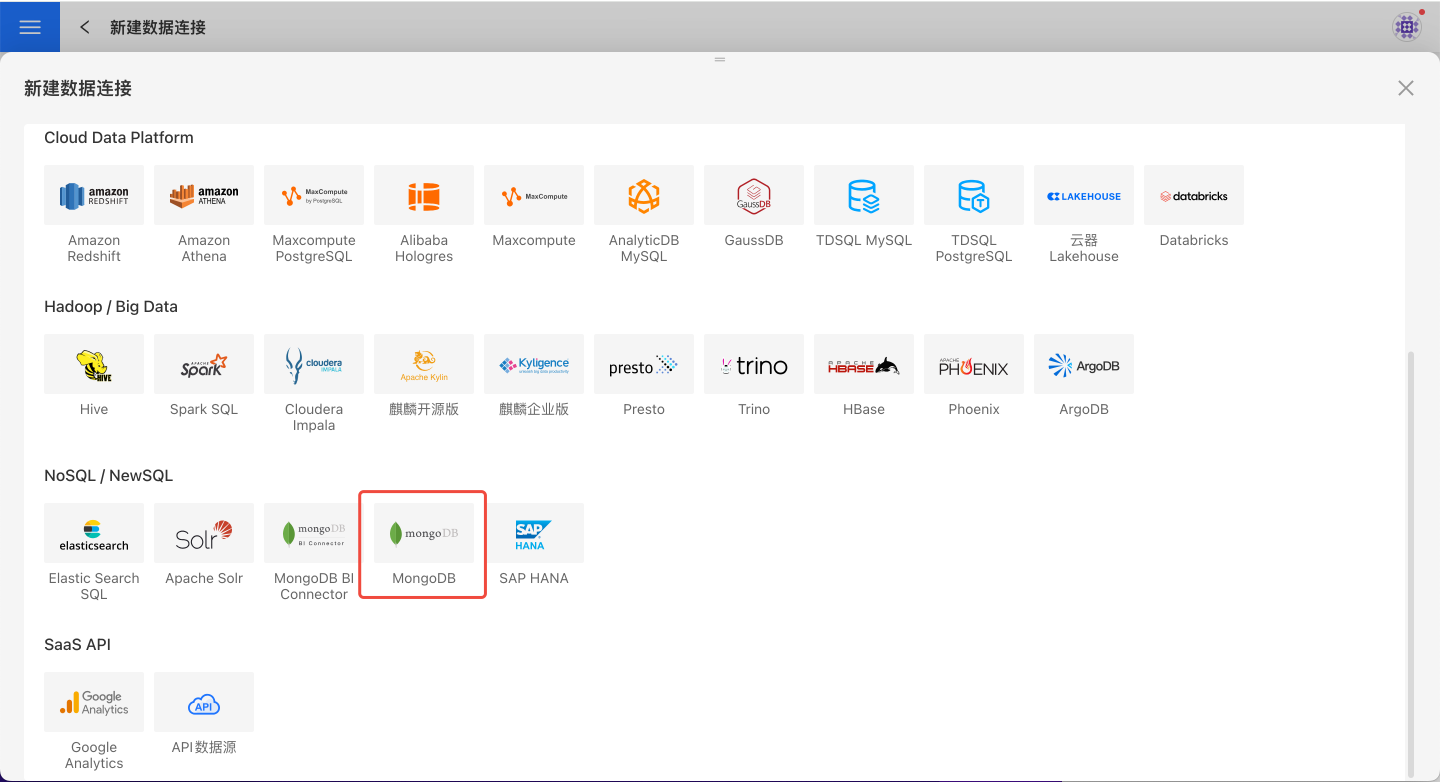This screenshot has width=1440, height=782.
Task: Choose the Alibaba Hologres data source
Action: point(424,196)
